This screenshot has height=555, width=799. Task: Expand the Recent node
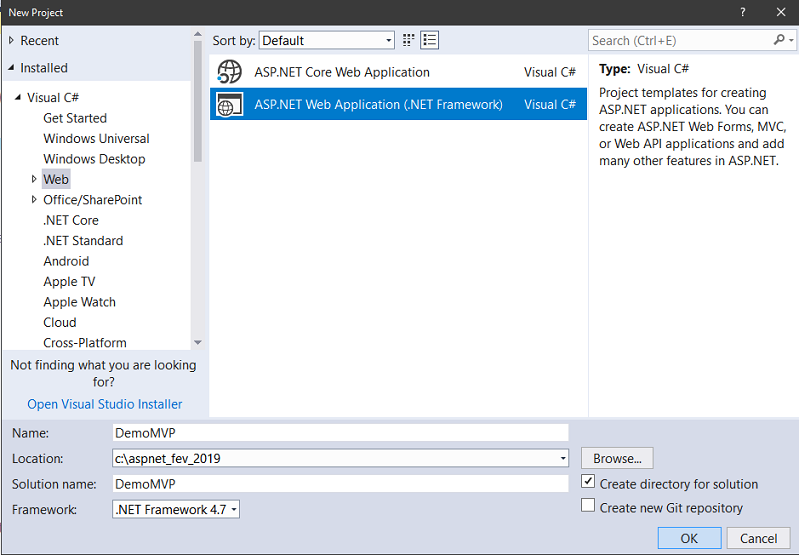coord(11,40)
